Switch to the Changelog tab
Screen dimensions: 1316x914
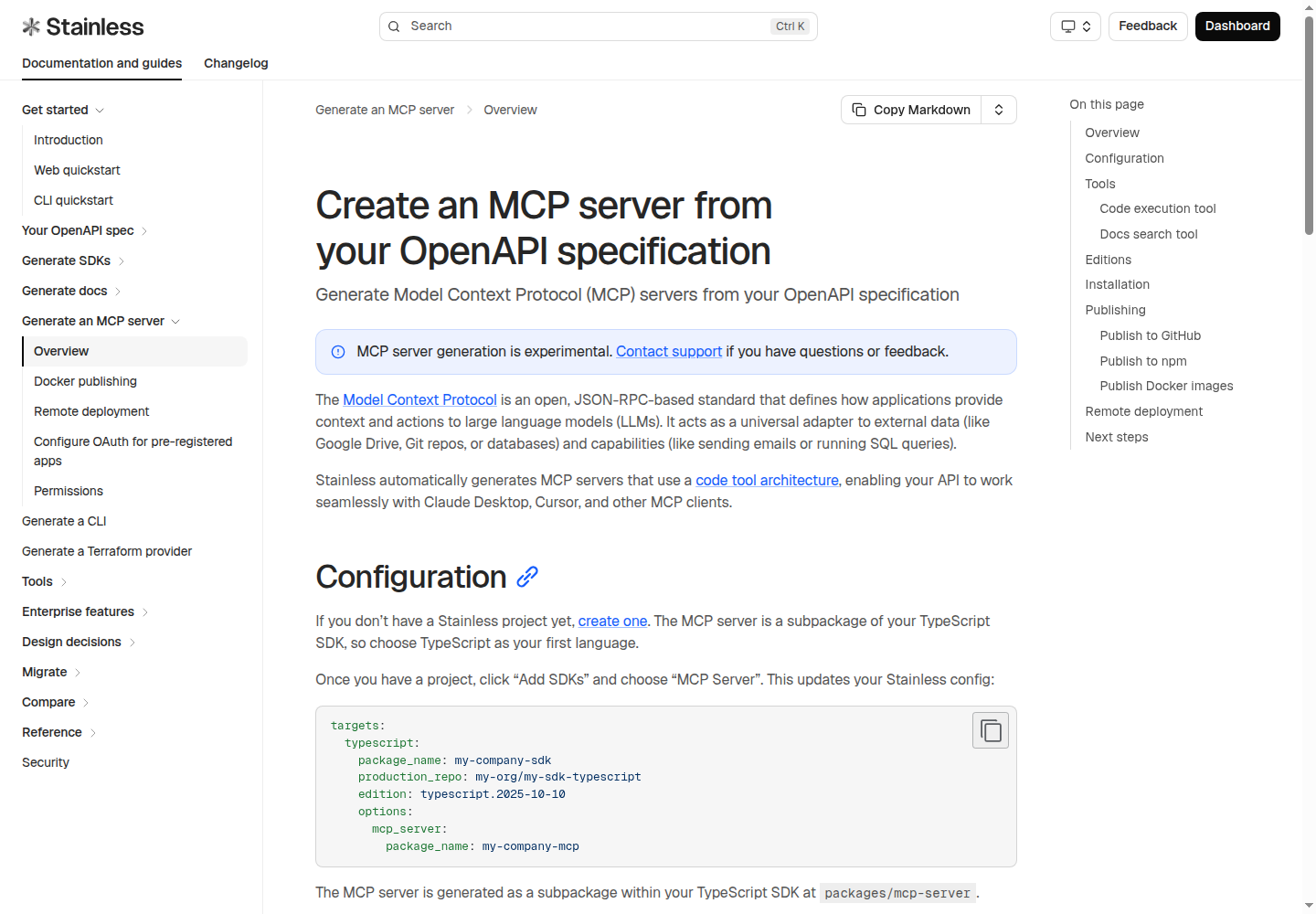point(236,63)
